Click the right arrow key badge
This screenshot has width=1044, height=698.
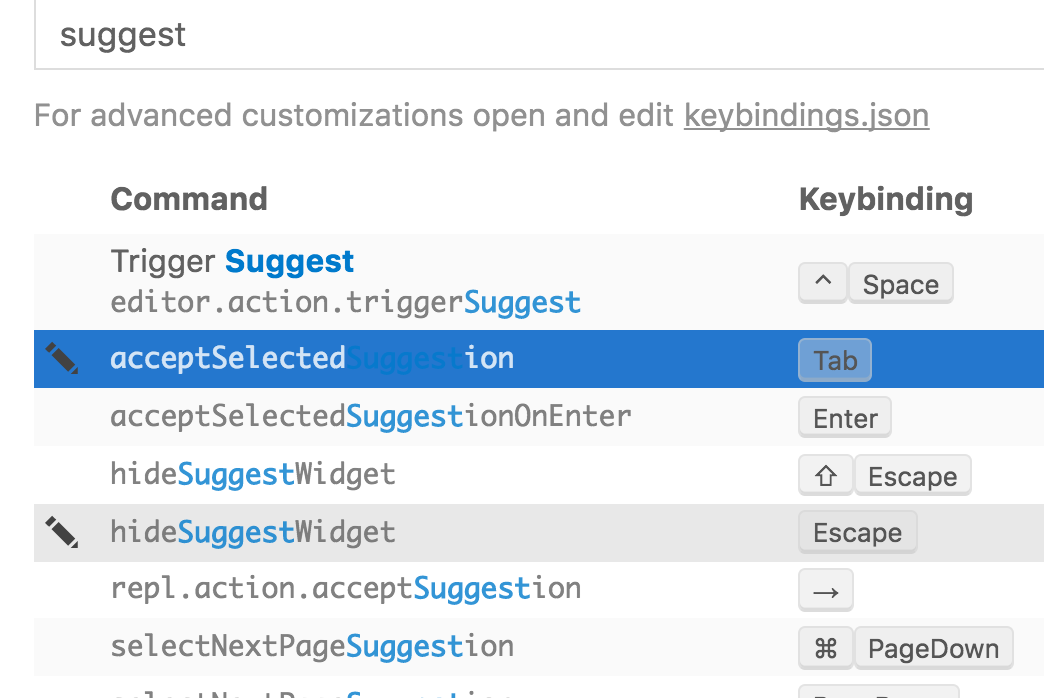click(826, 591)
